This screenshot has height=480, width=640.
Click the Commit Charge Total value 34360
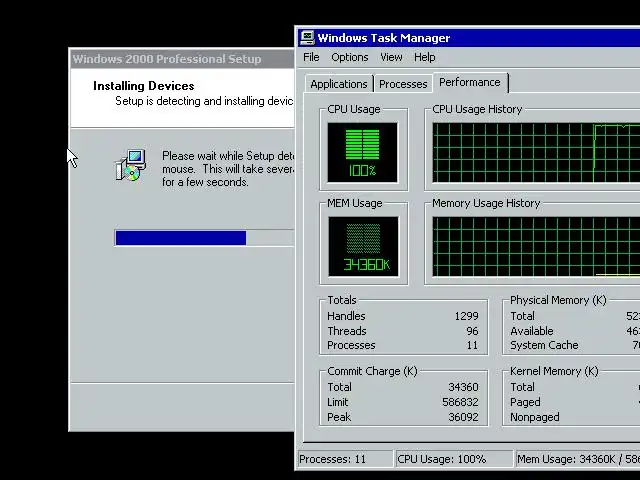click(463, 387)
